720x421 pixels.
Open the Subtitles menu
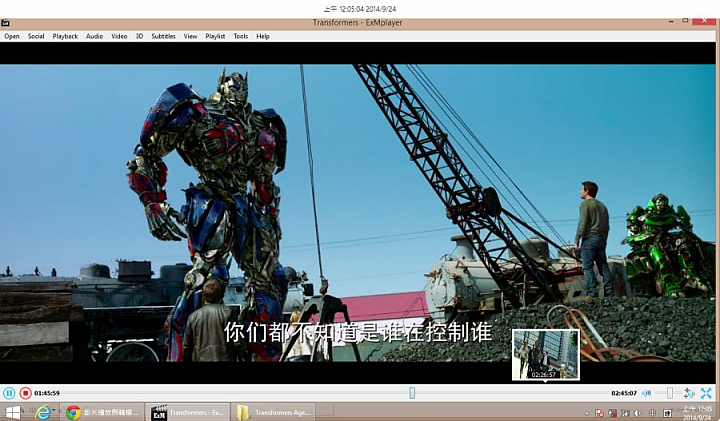click(163, 36)
